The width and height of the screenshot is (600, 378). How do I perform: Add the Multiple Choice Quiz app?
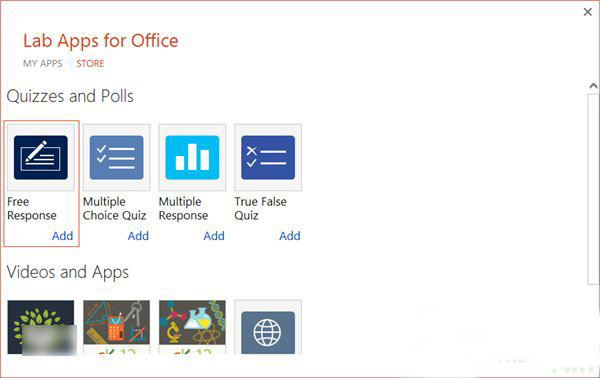[138, 236]
